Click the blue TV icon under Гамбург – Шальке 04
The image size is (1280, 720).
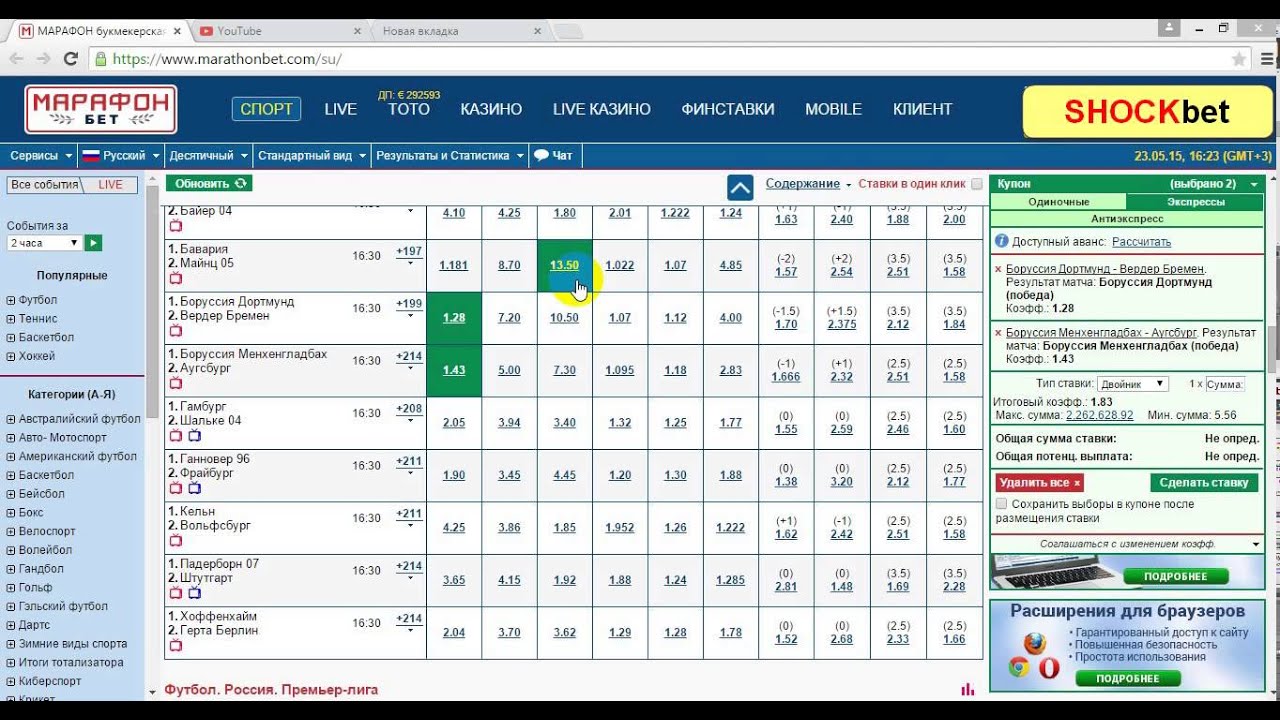pos(194,436)
